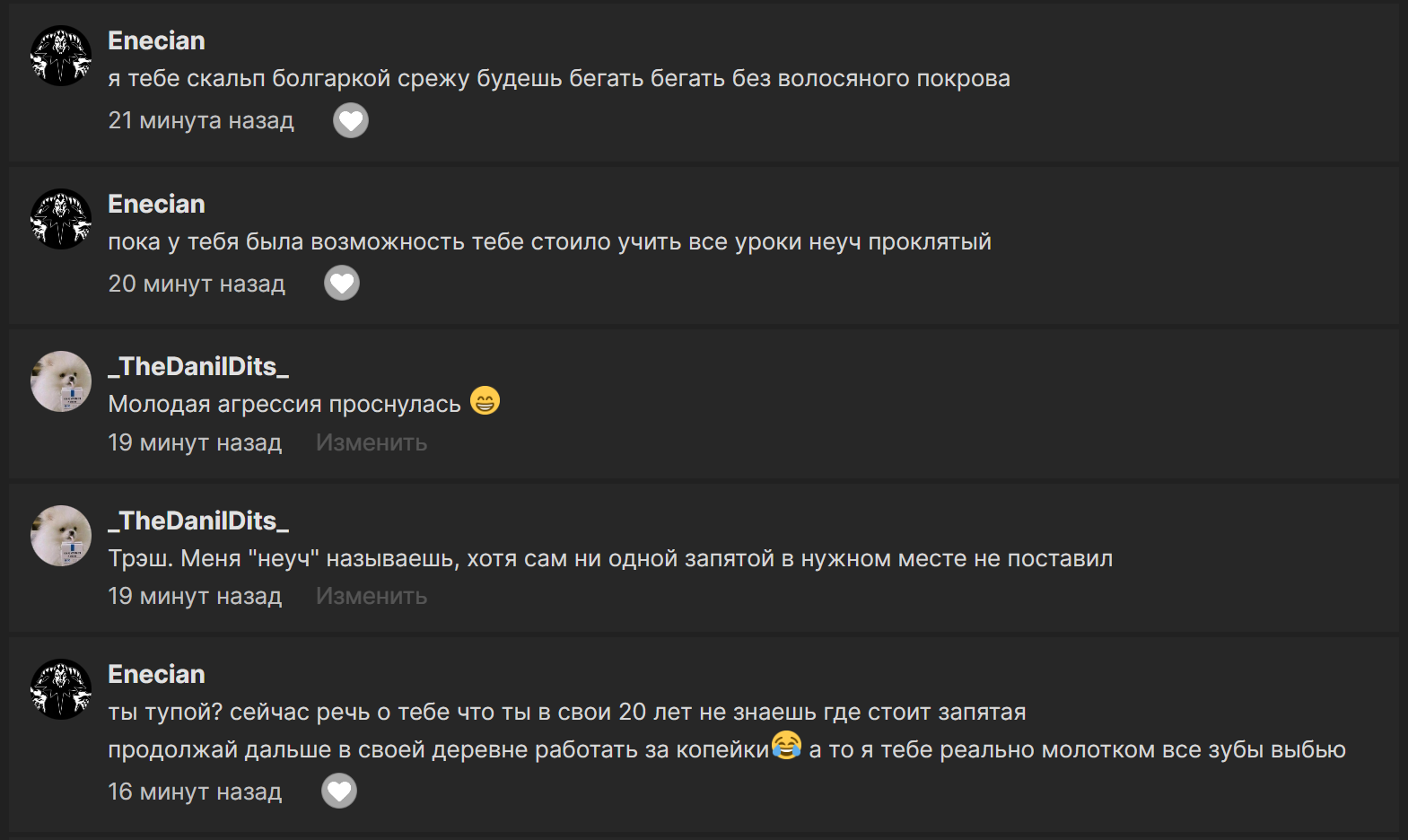Like the comment calling someone неуч проклятый

coord(342,283)
